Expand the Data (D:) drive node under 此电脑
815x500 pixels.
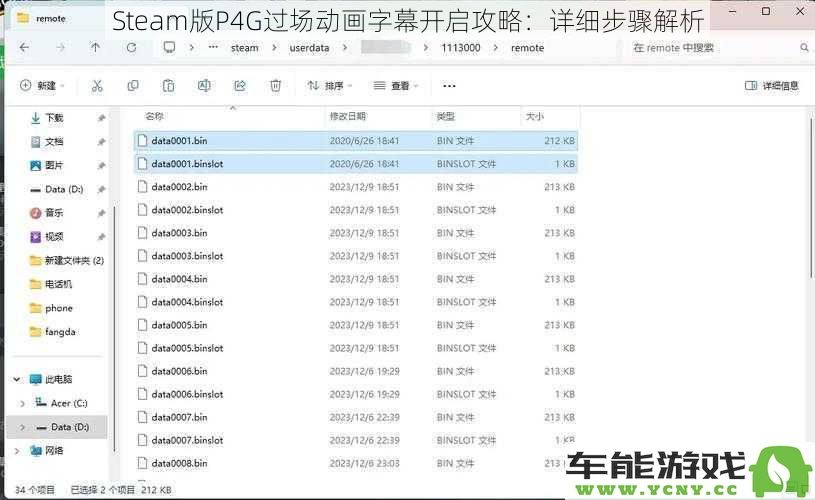pos(22,427)
